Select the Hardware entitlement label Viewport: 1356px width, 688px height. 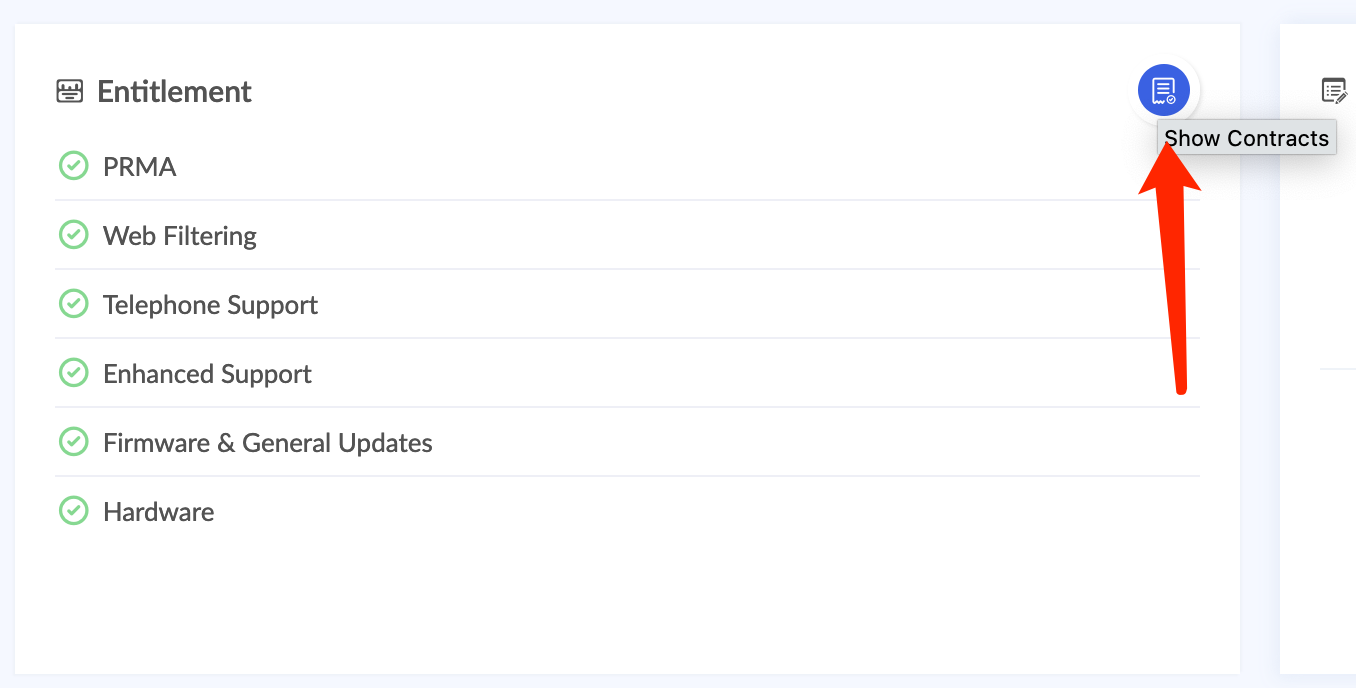[158, 512]
